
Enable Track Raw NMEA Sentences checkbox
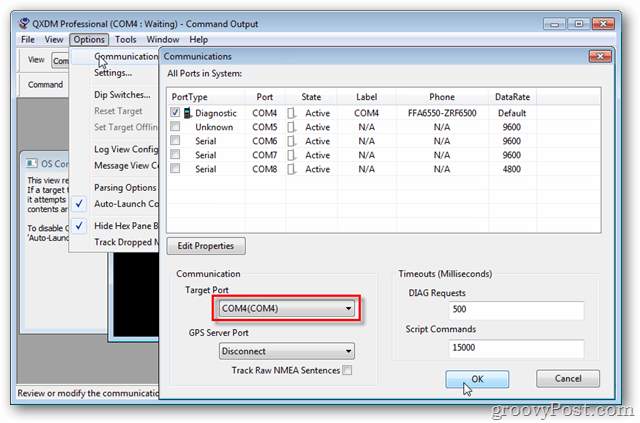click(347, 370)
